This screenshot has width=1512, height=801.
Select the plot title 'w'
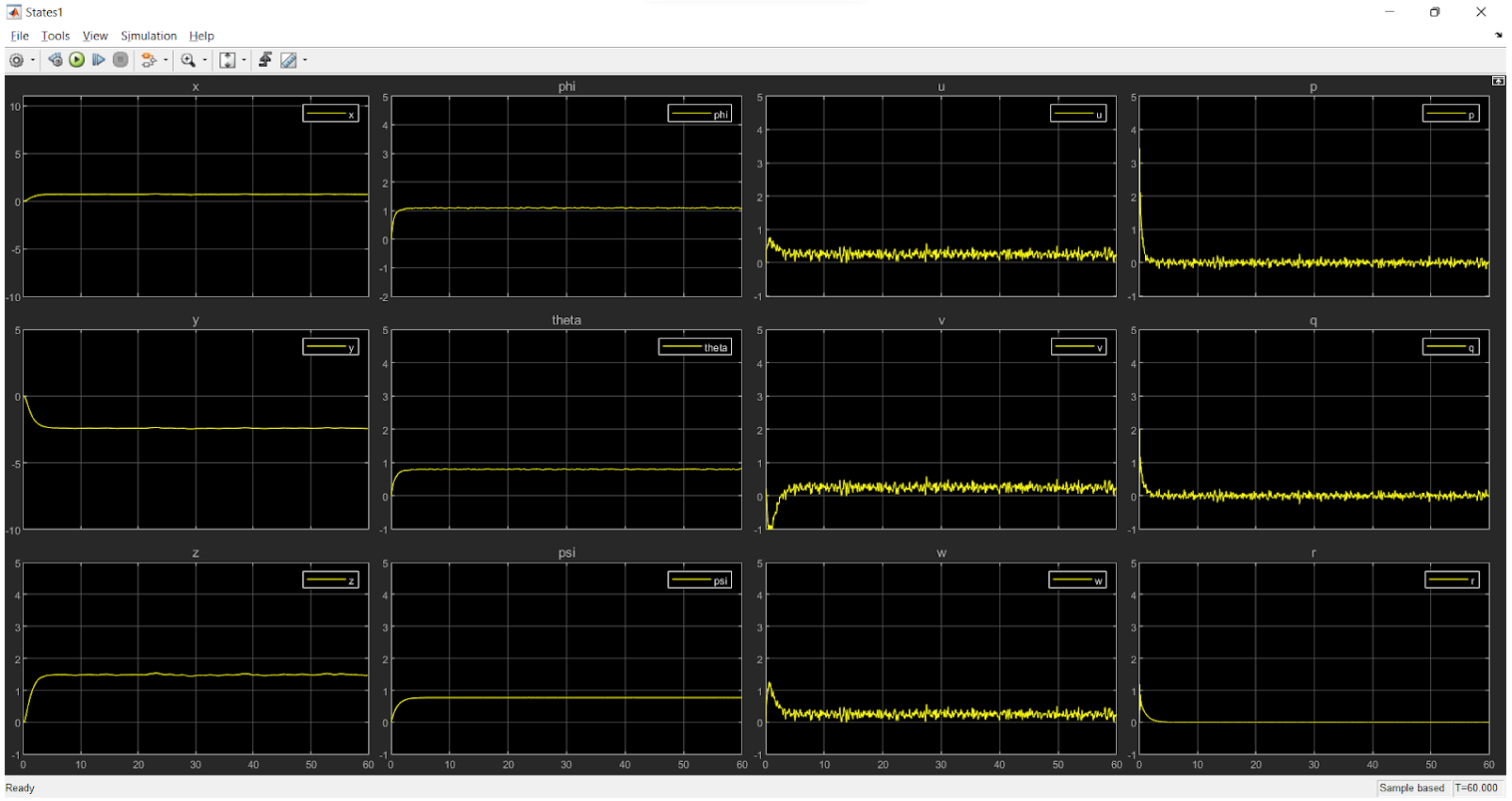point(941,553)
